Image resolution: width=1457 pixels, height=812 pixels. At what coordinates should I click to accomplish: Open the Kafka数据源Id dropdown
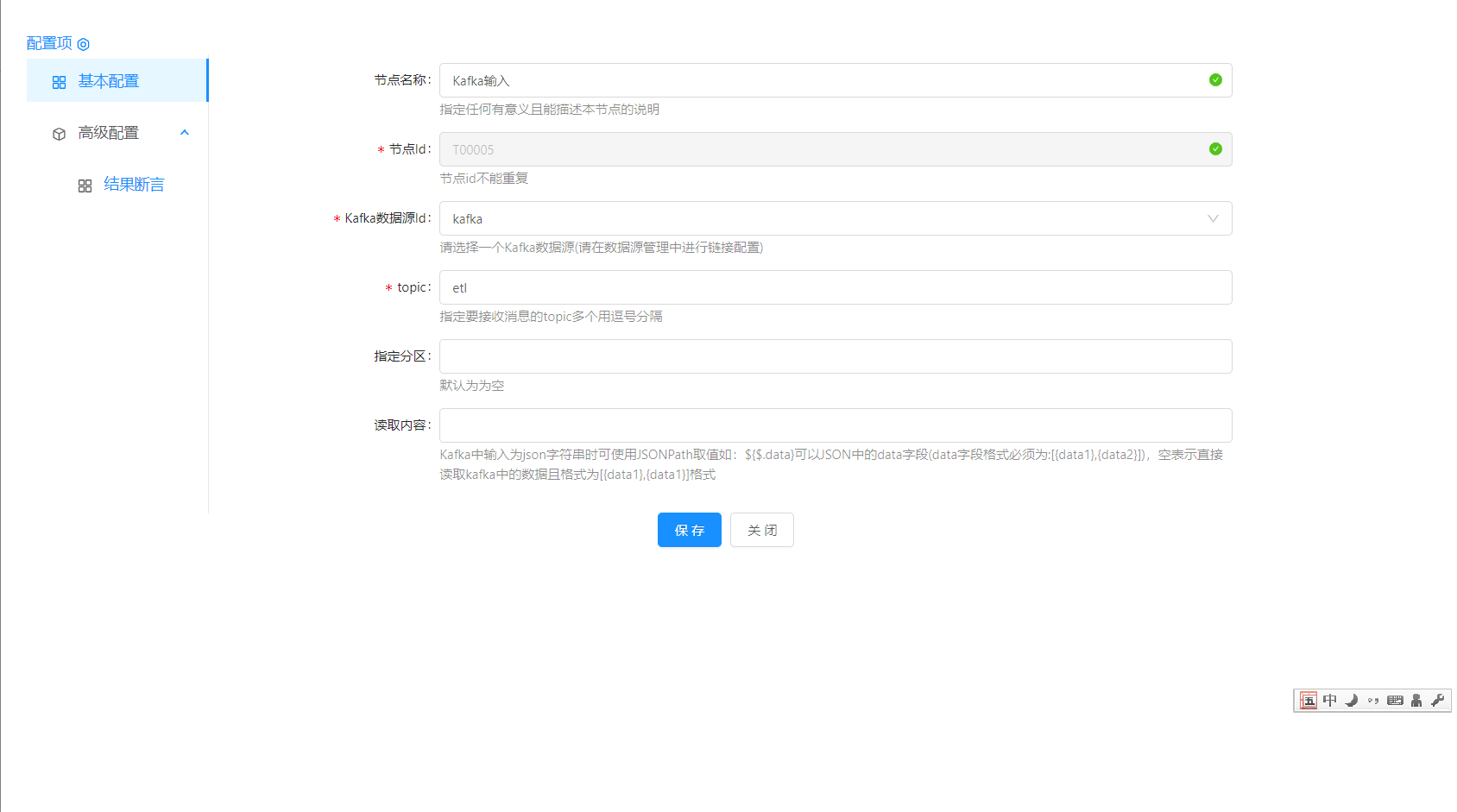click(835, 218)
